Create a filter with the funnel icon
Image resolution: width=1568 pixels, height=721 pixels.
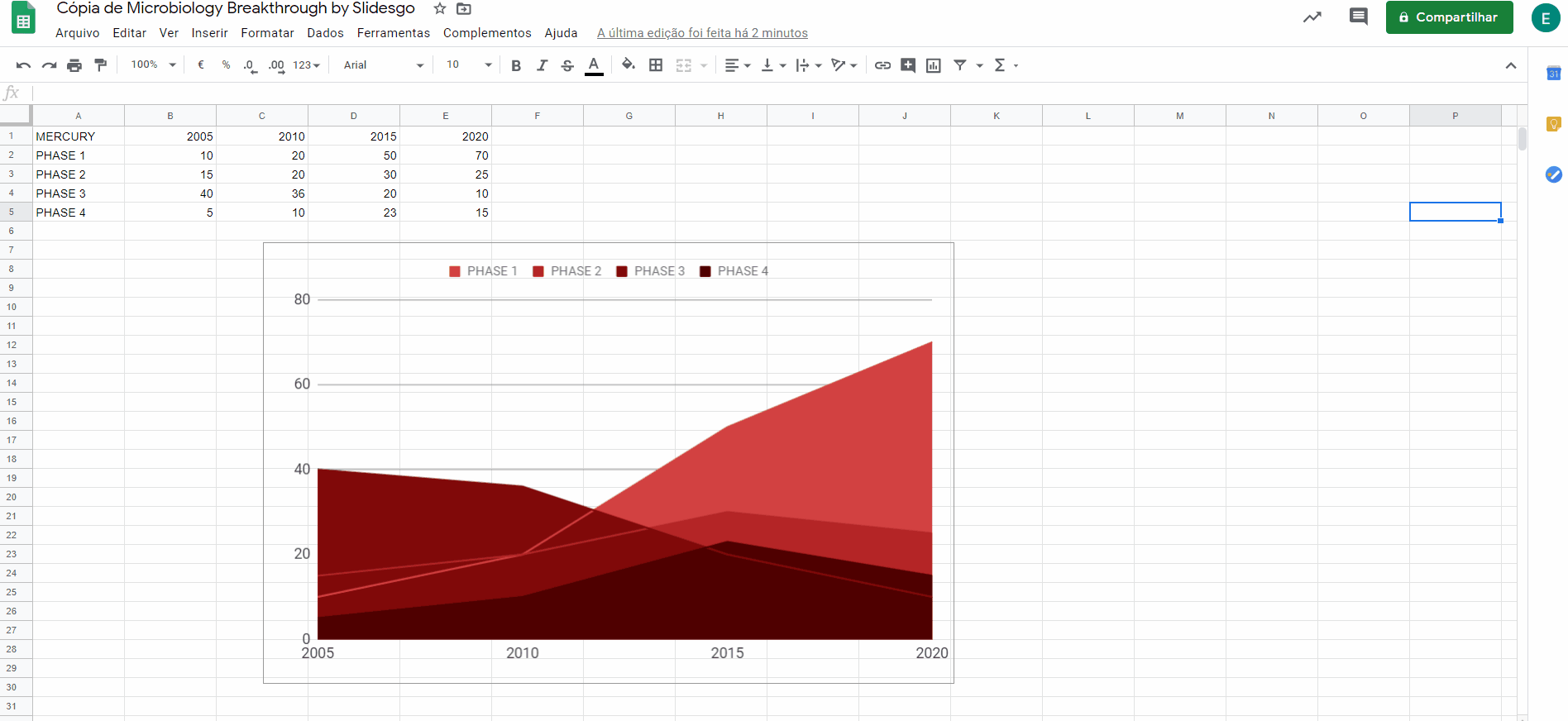click(960, 65)
